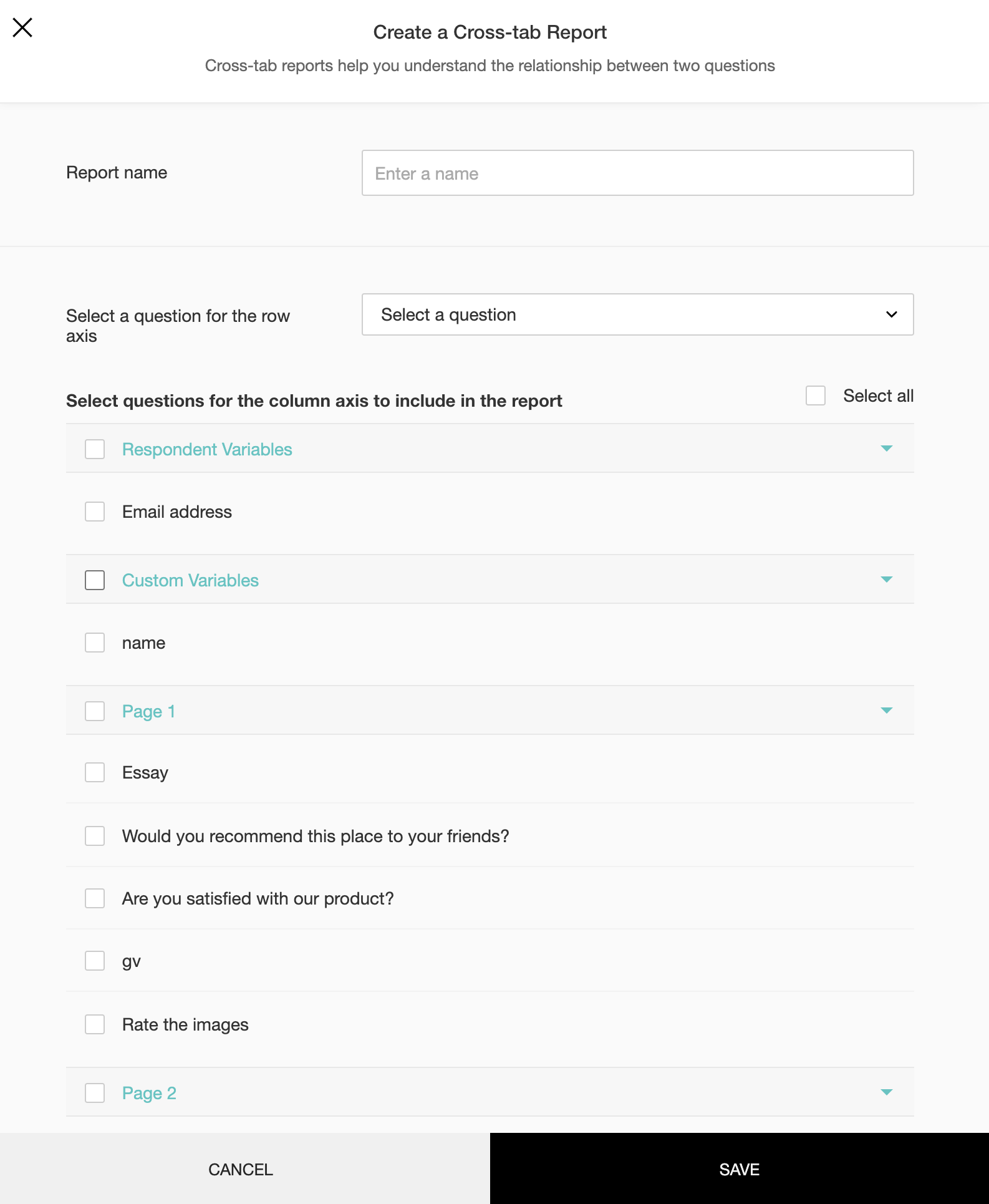Open the row axis question dropdown
This screenshot has height=1204, width=989.
click(x=637, y=314)
